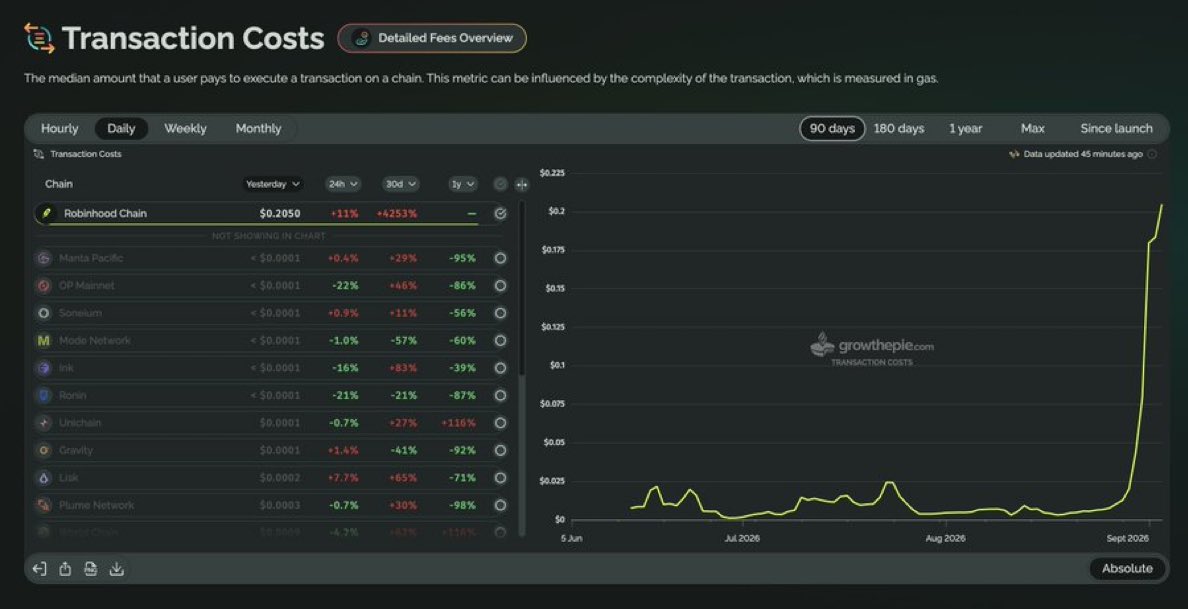Click the Mode Network row name
The width and height of the screenshot is (1188, 609).
[95, 341]
